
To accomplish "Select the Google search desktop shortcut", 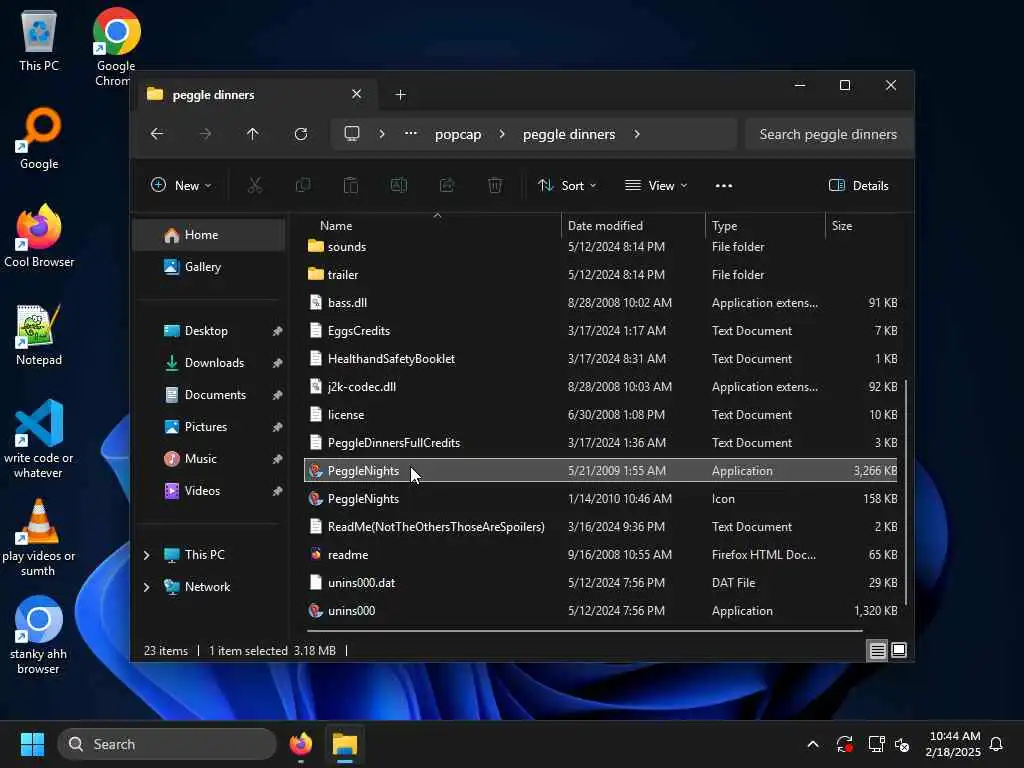I will click(x=39, y=138).
